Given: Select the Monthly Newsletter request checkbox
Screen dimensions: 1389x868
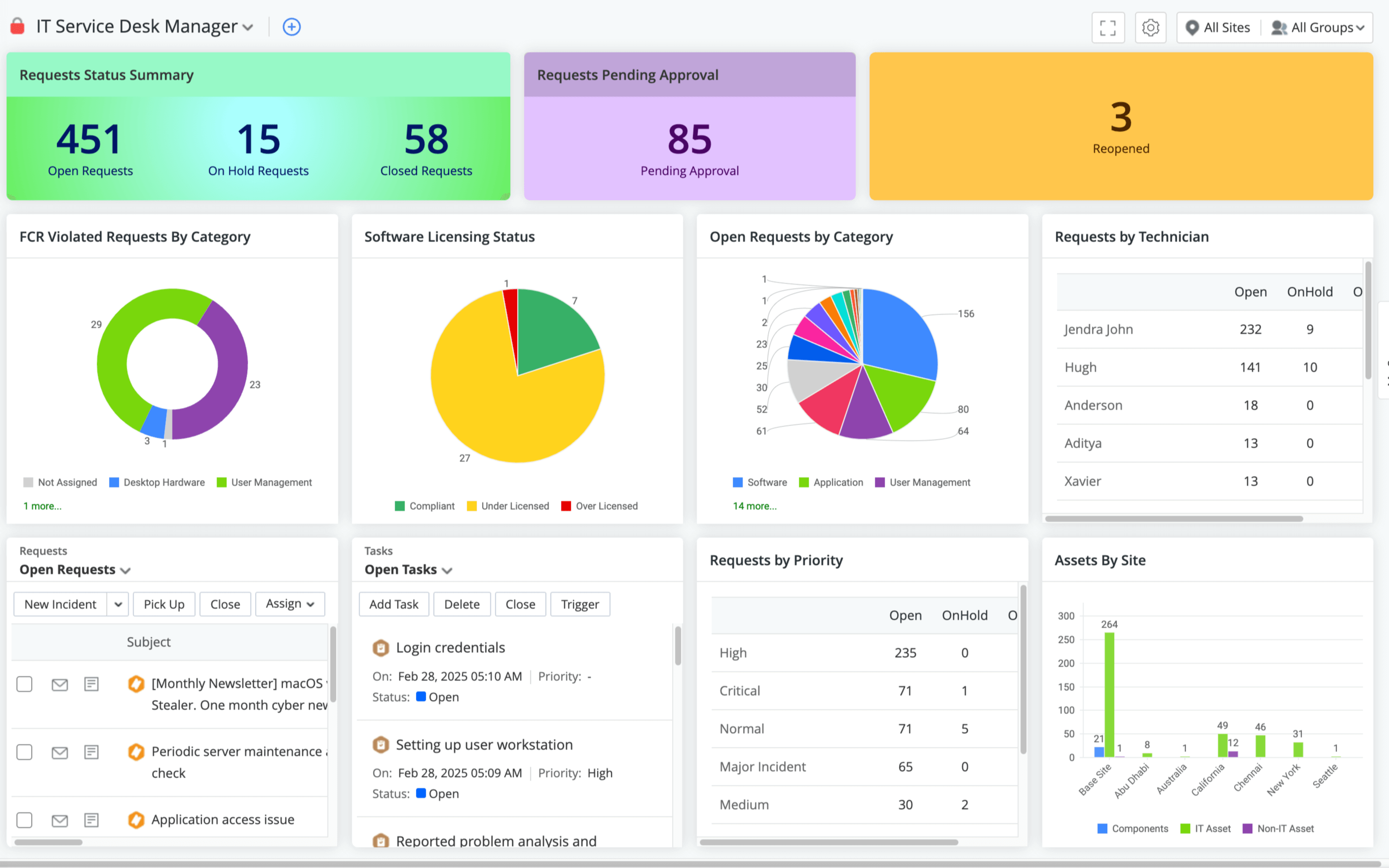Looking at the screenshot, I should point(24,684).
